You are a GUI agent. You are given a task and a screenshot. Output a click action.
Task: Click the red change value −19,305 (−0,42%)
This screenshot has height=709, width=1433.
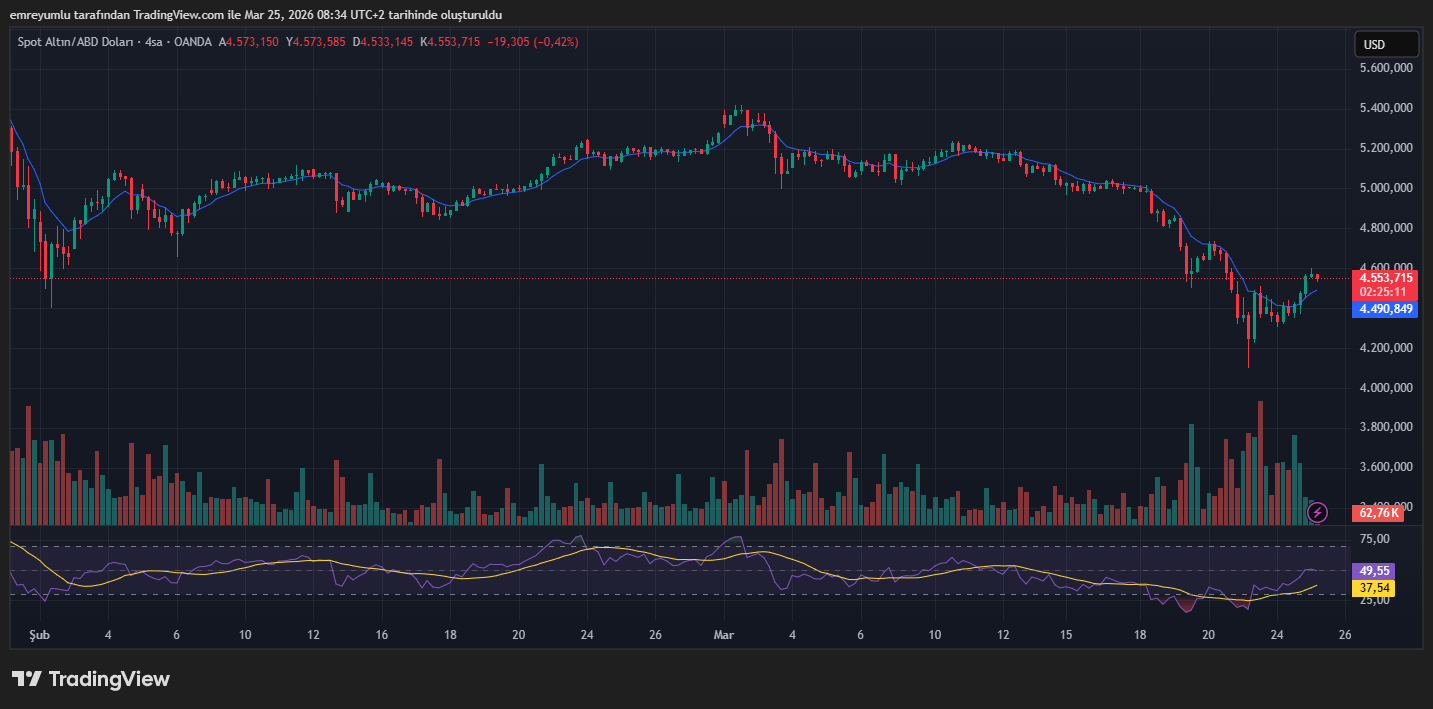(532, 42)
